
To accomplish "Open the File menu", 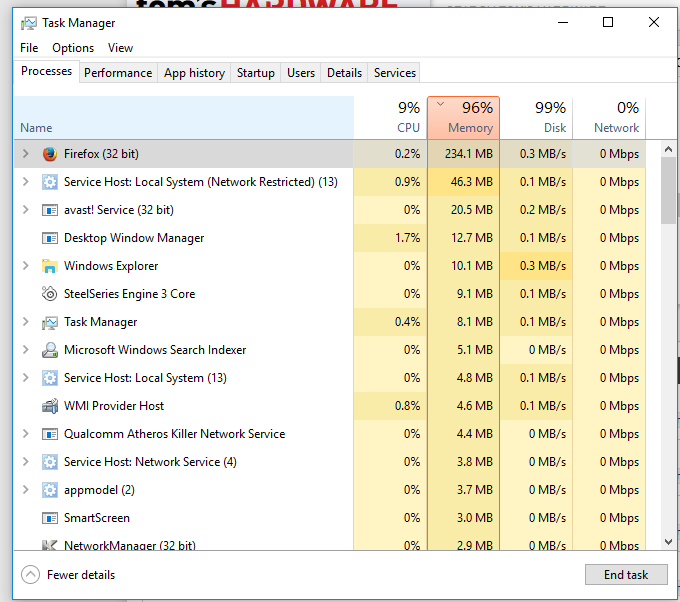I will (29, 48).
